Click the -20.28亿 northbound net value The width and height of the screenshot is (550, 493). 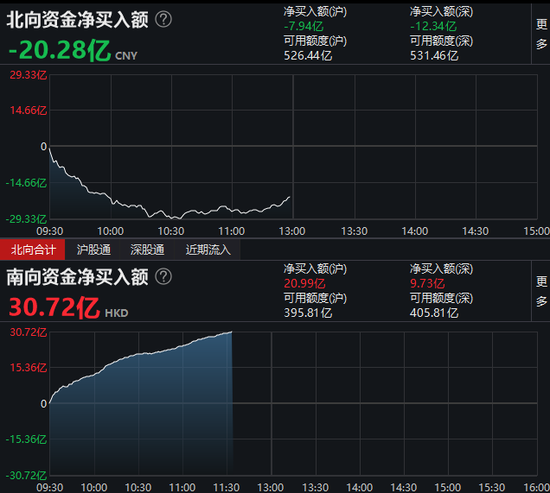[60, 50]
